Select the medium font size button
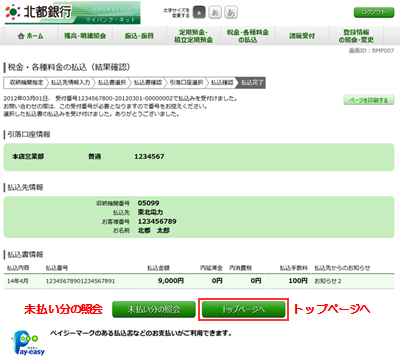The height and width of the screenshot is (363, 400). pyautogui.click(x=215, y=13)
